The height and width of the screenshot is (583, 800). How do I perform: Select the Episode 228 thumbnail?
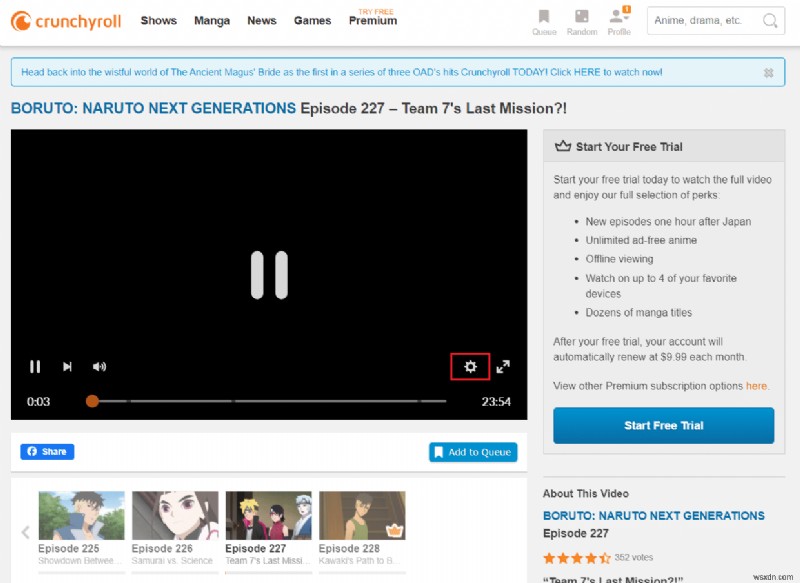coord(361,513)
